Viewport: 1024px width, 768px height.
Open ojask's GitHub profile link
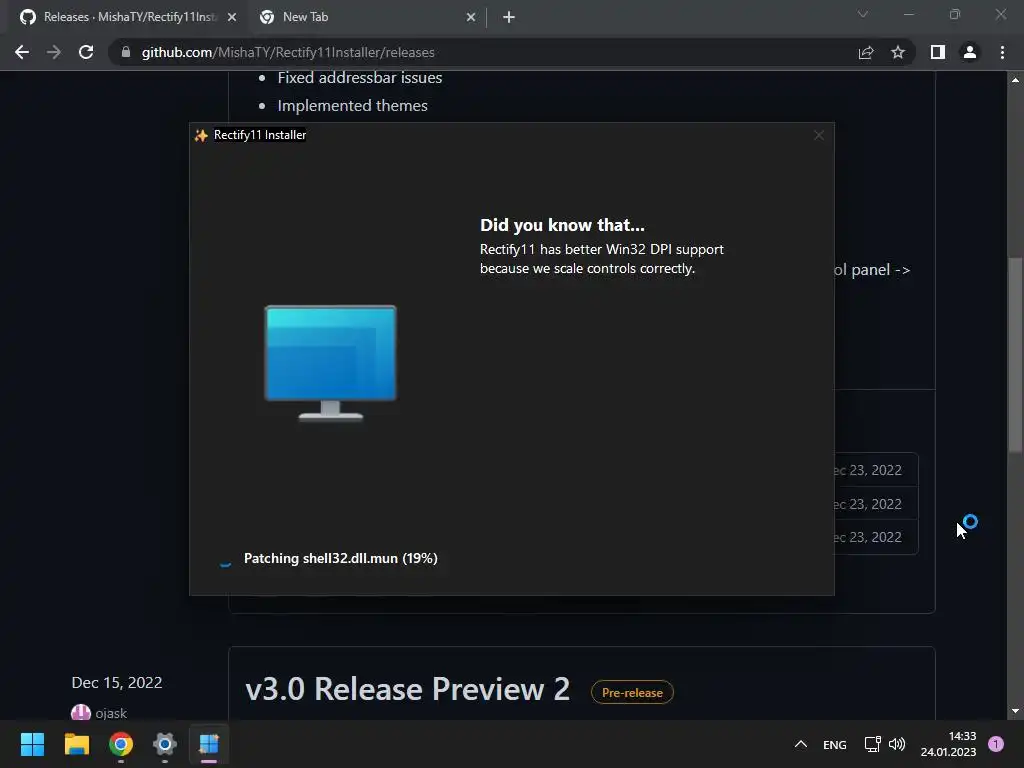pyautogui.click(x=111, y=713)
